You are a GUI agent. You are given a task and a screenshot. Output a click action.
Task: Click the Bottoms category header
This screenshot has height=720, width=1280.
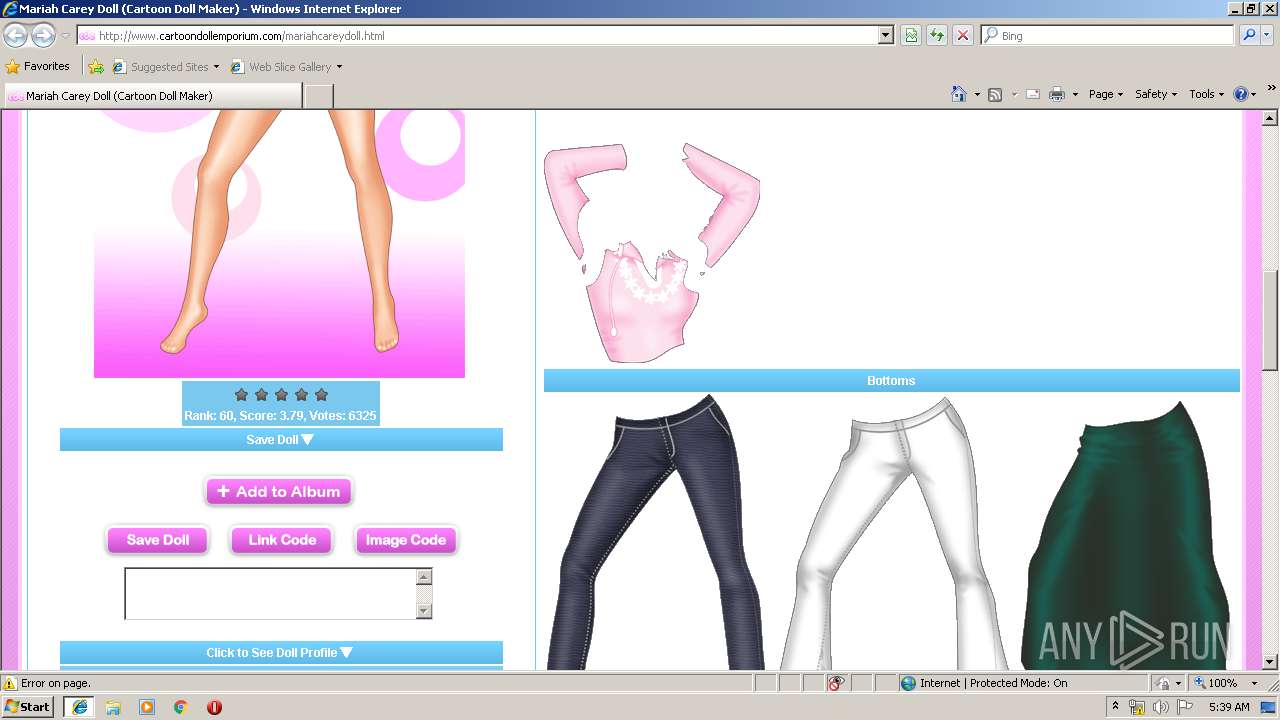point(891,380)
